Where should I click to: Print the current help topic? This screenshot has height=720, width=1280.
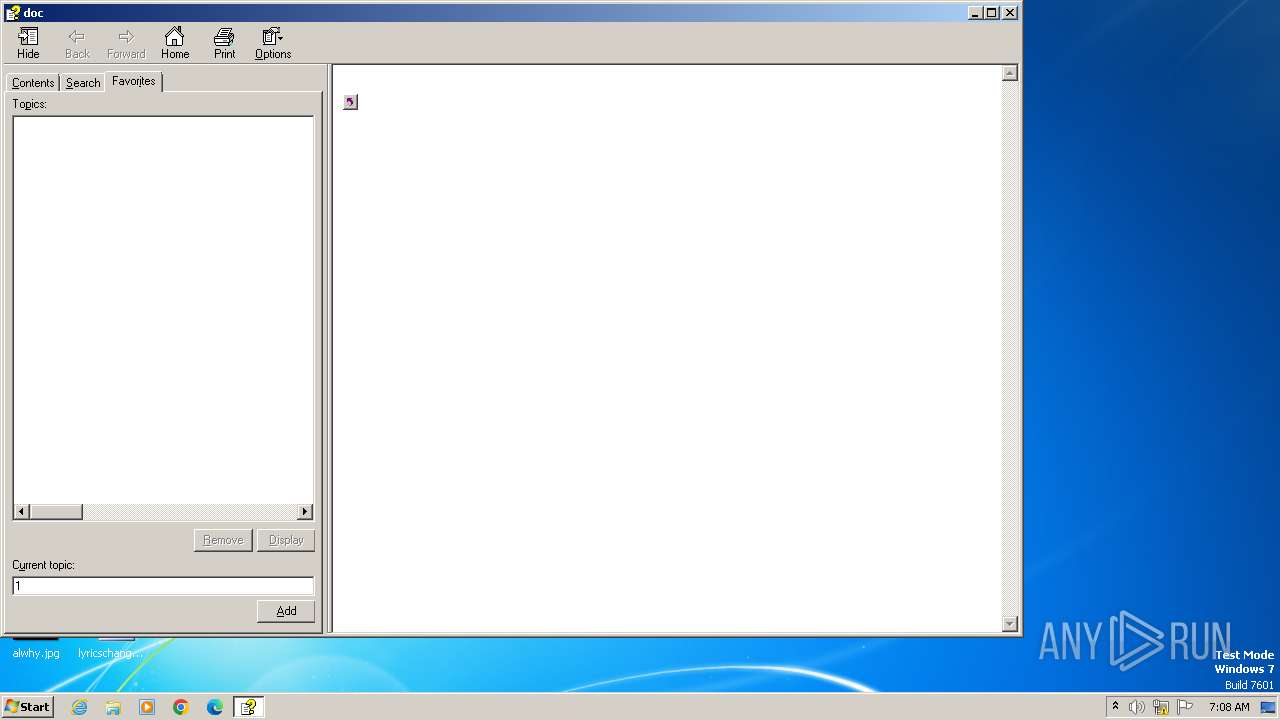[x=224, y=43]
